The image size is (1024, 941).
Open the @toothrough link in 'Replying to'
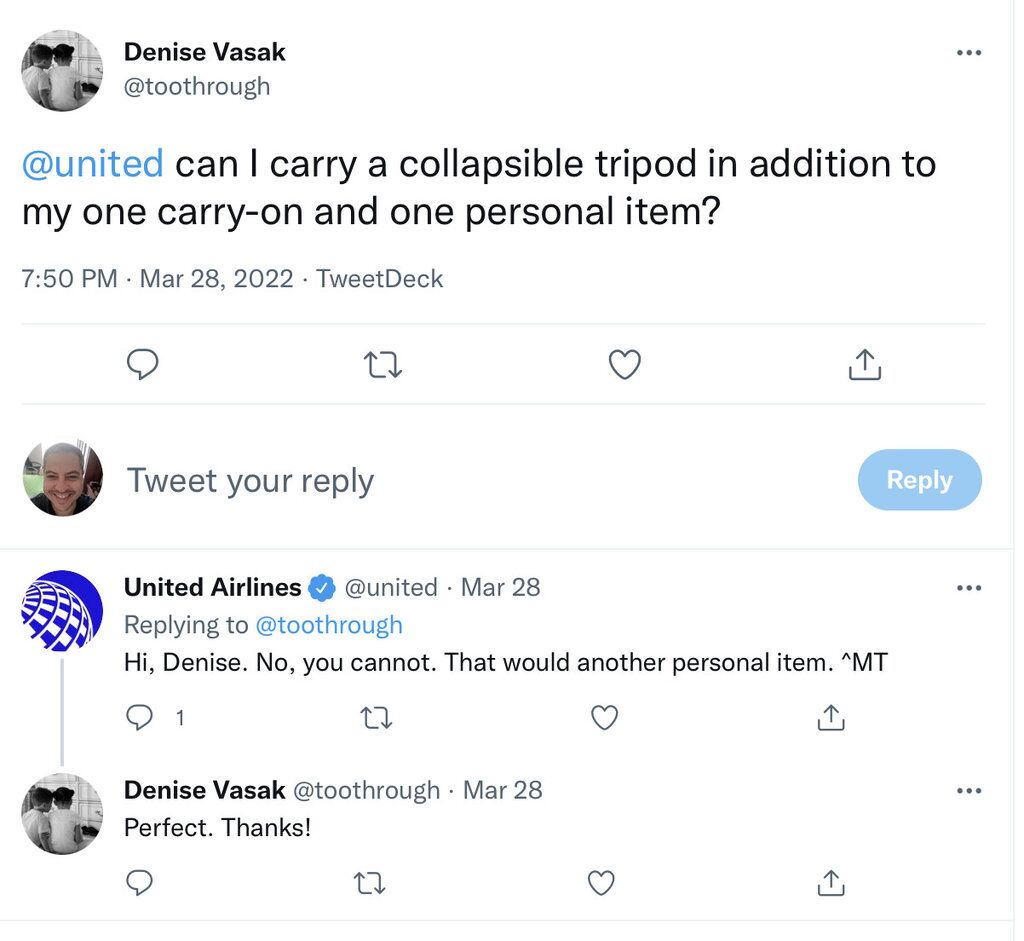[x=328, y=625]
